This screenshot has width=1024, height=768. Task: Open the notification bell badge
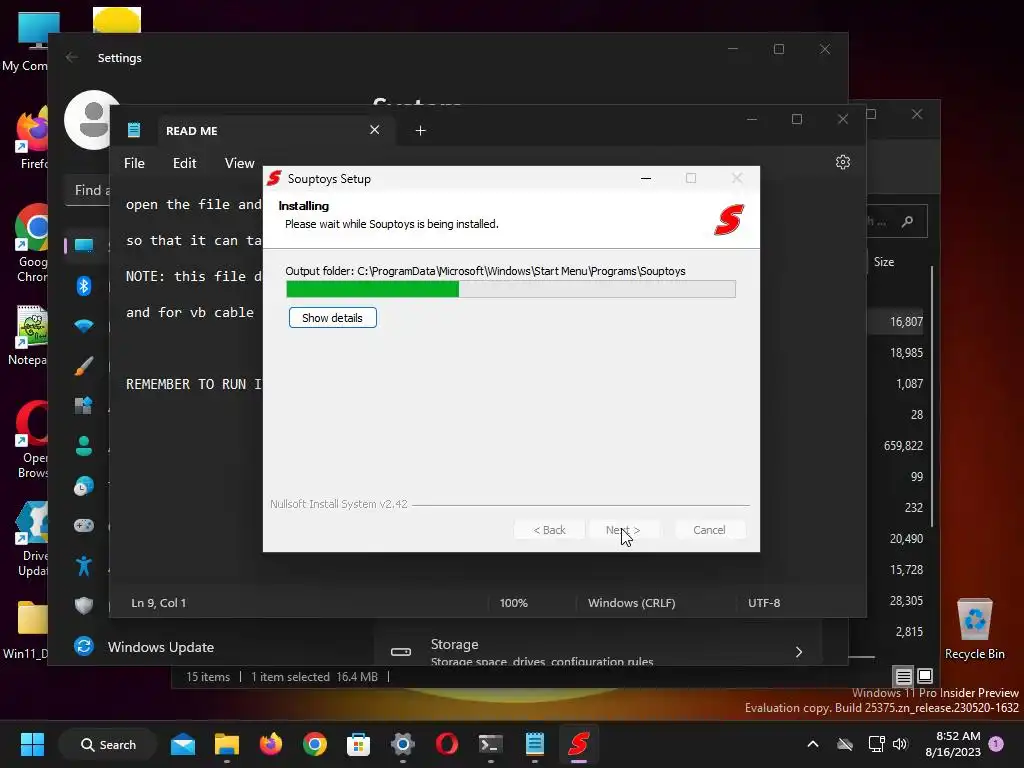pos(997,744)
